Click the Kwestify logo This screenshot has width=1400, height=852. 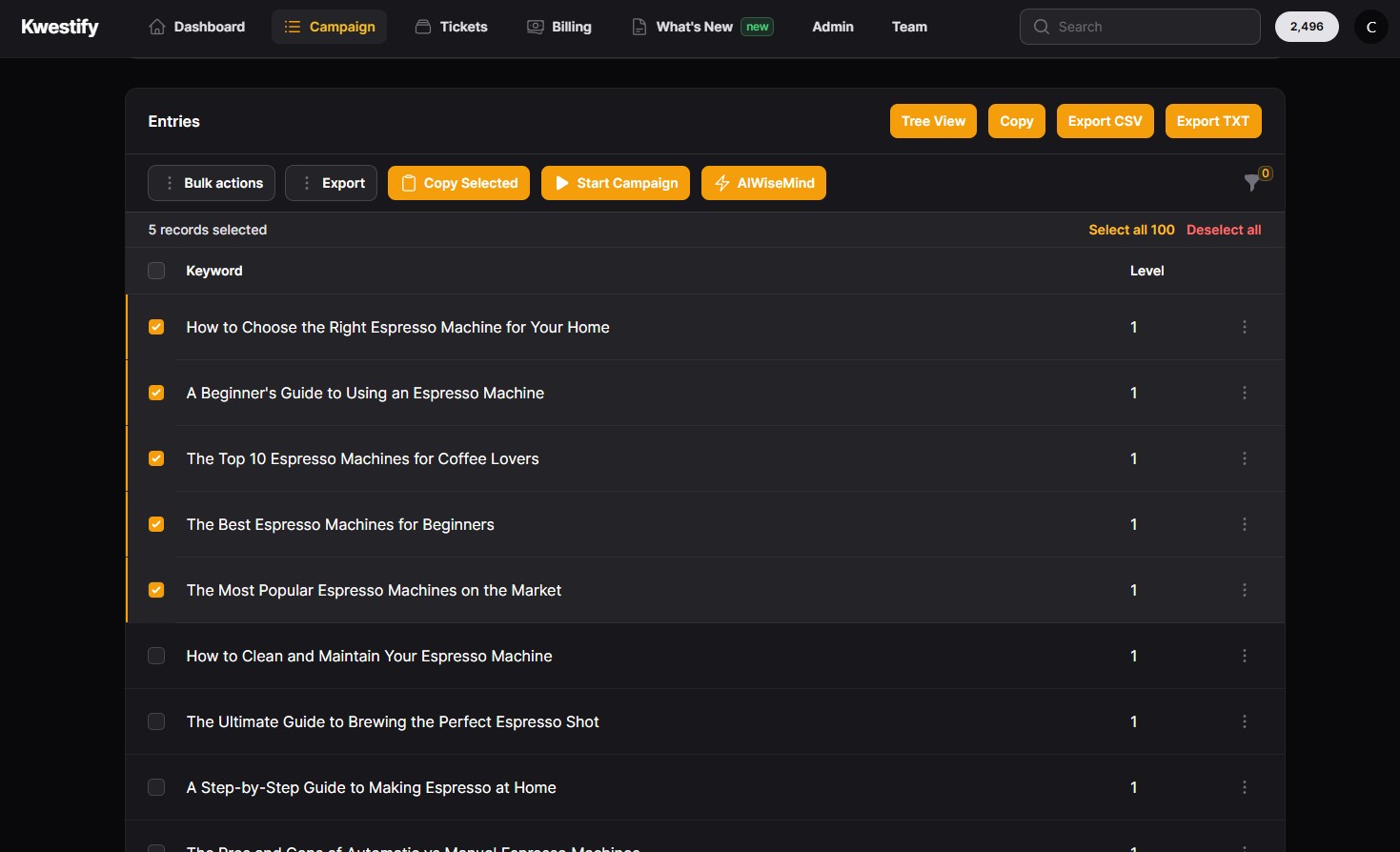click(60, 27)
